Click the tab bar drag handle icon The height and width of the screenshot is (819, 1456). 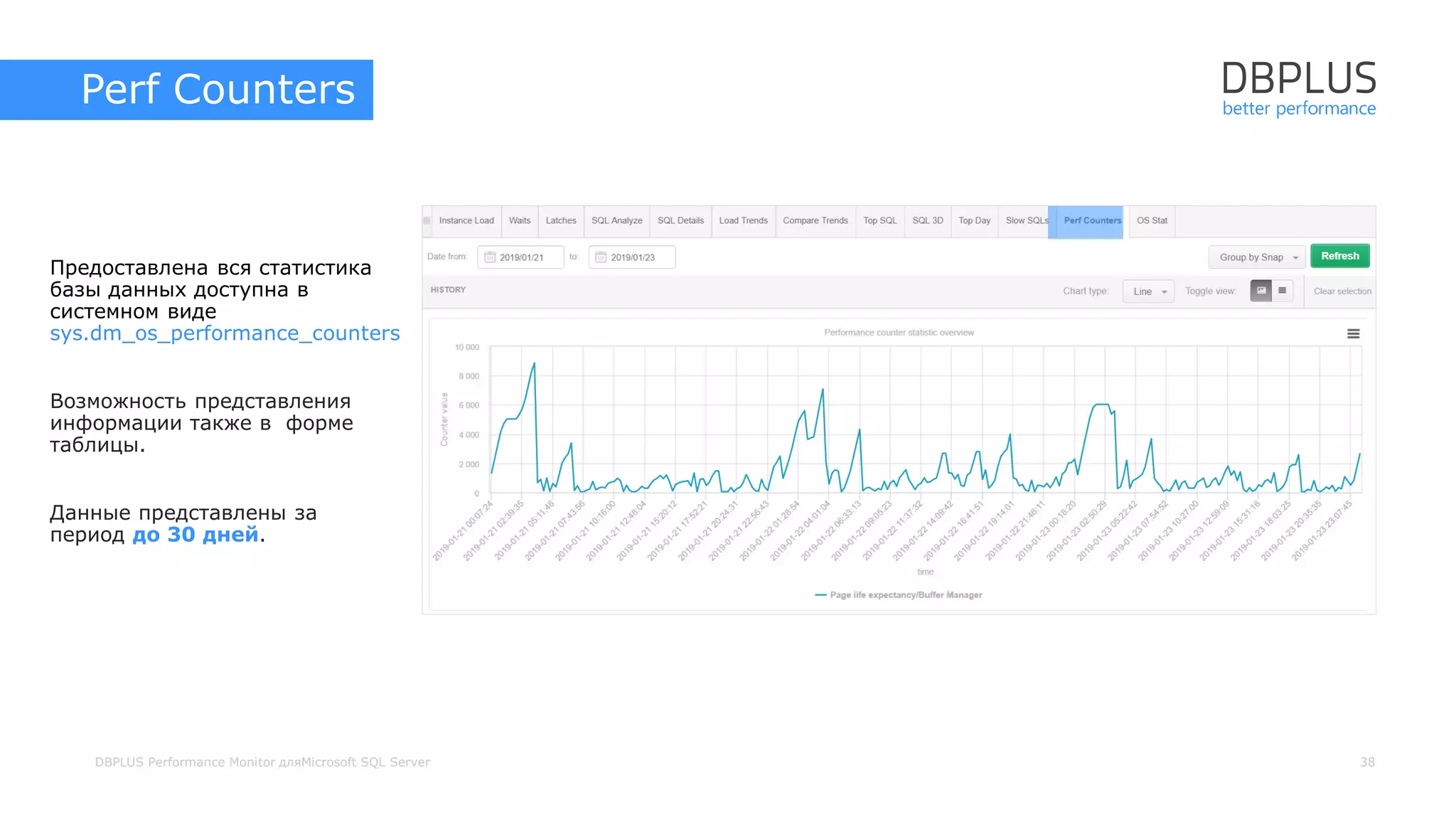(427, 221)
